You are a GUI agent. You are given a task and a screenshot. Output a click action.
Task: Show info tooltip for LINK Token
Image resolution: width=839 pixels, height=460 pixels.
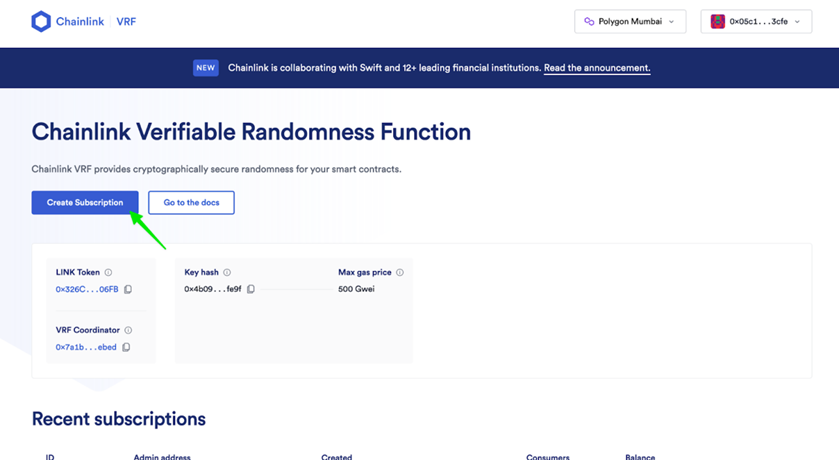tap(108, 272)
